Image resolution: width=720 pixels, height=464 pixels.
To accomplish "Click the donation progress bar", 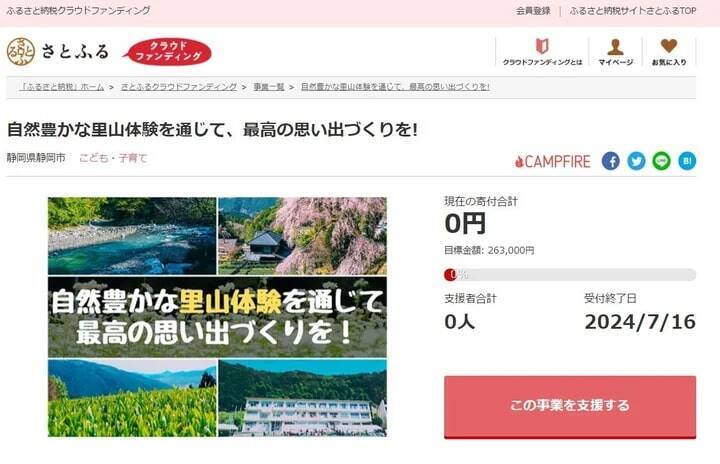I will click(570, 275).
